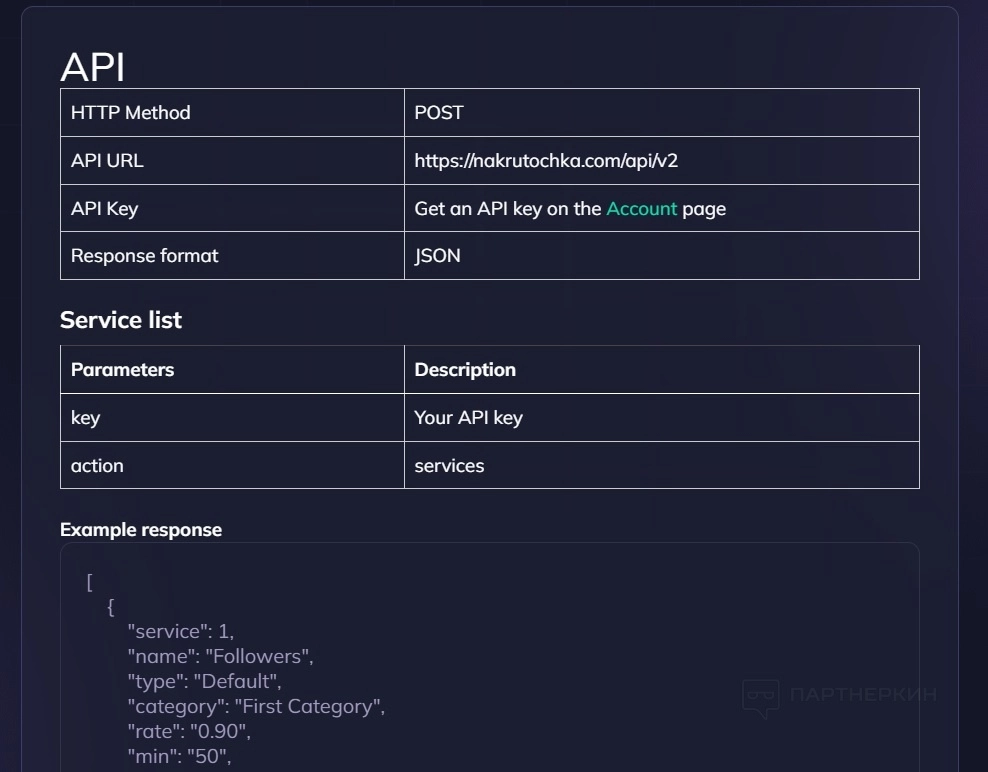Click the "rate": "0.90" code line
This screenshot has width=988, height=772.
point(189,732)
